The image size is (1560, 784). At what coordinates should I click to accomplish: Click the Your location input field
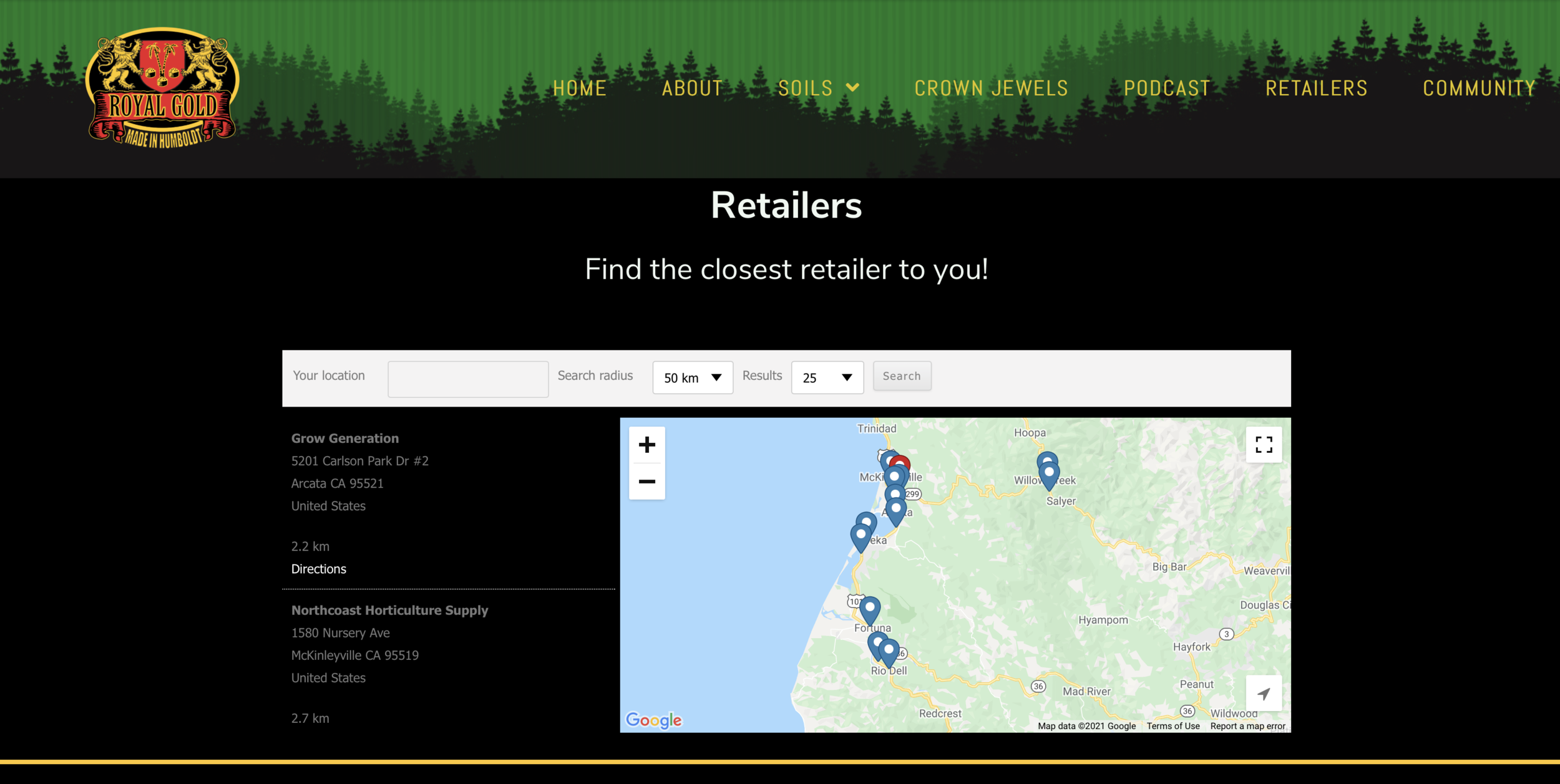(467, 379)
